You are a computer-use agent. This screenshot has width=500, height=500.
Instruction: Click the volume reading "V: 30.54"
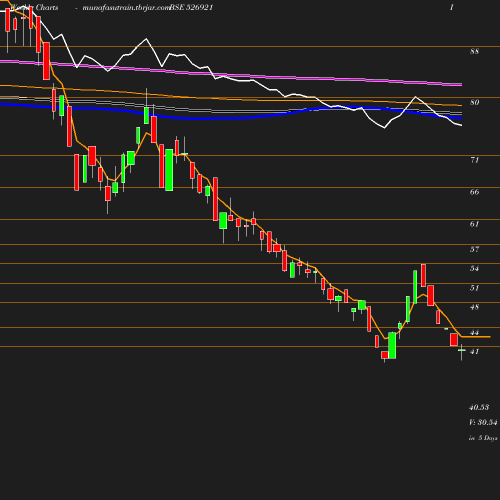pos(483,422)
